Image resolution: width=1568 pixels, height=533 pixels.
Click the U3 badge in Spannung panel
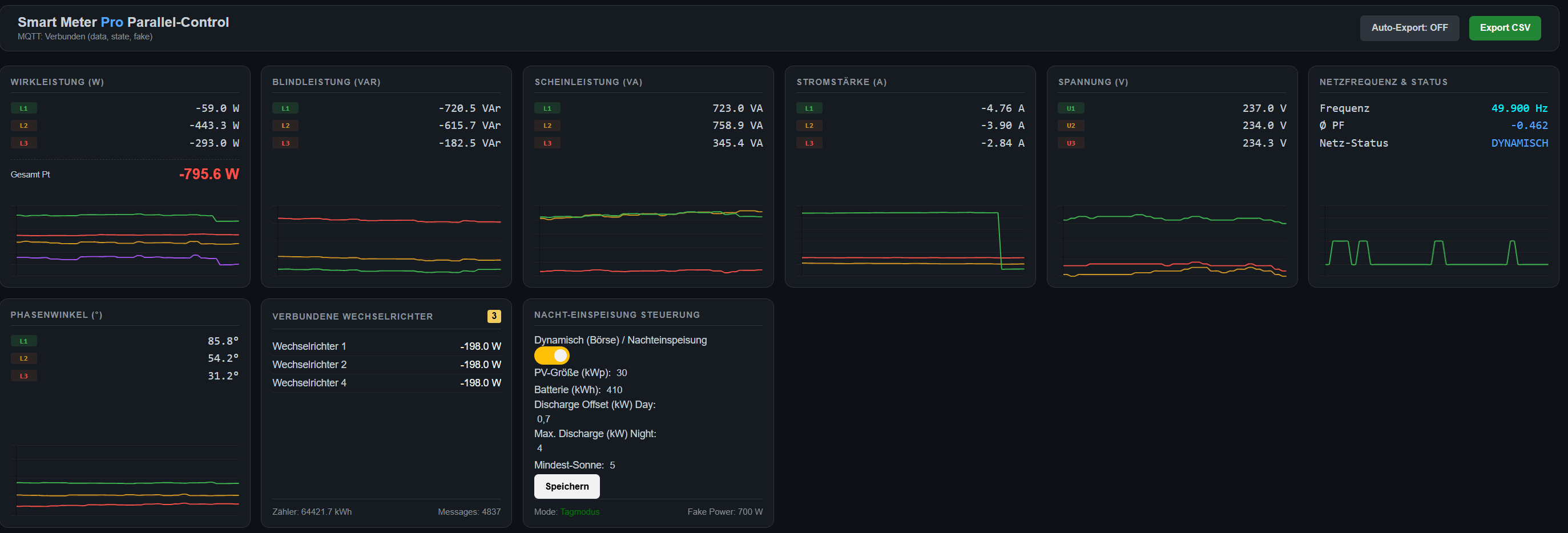1071,144
